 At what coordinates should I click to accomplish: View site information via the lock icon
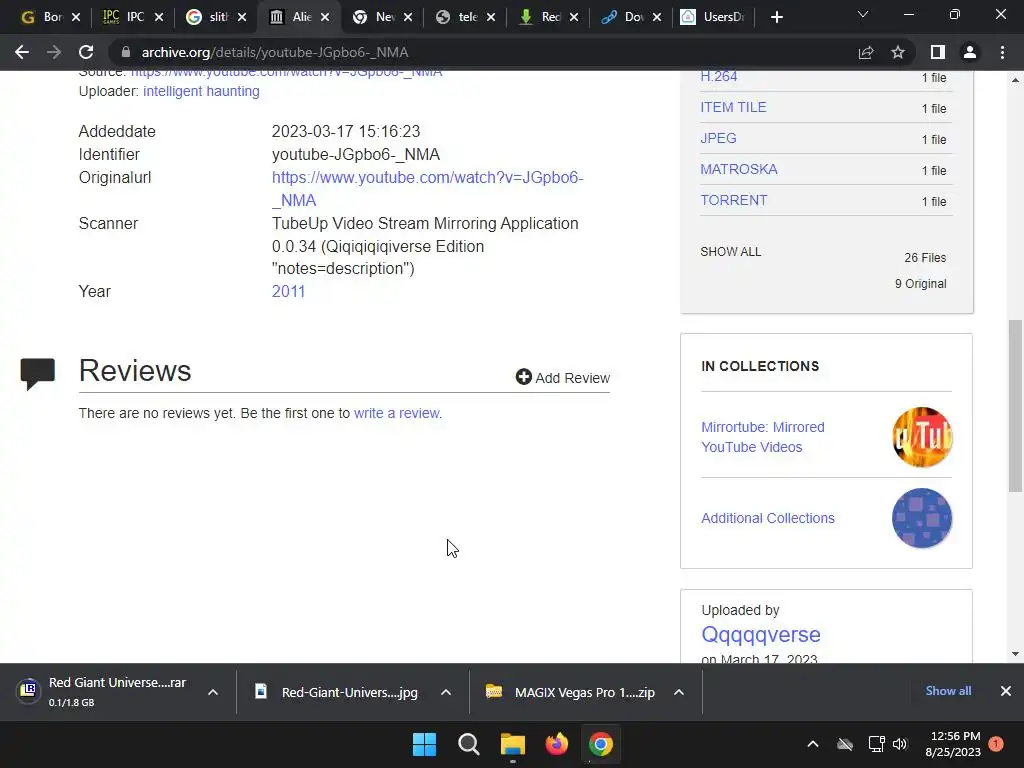coord(126,52)
